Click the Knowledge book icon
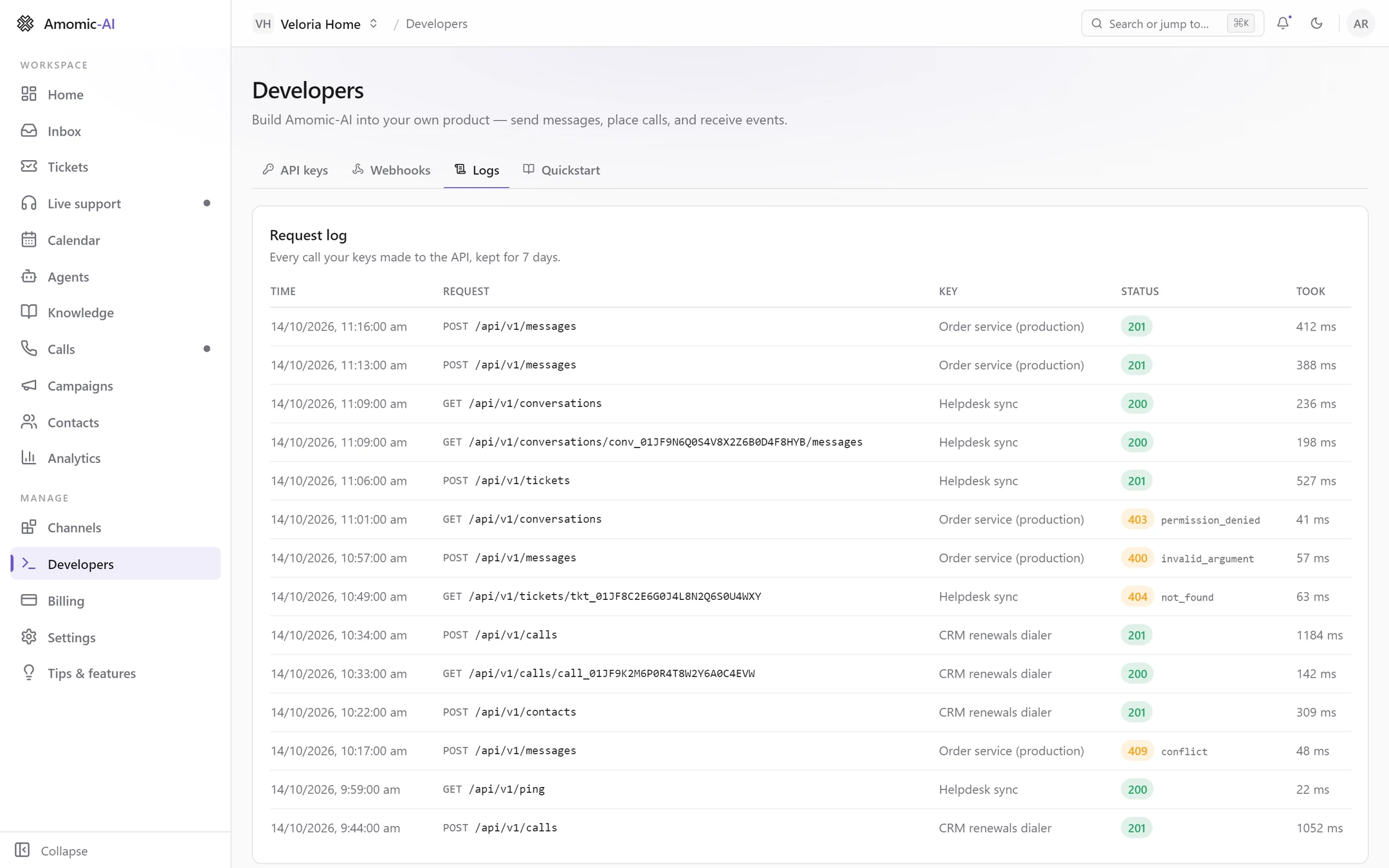Viewport: 1389px width, 868px height. tap(29, 312)
